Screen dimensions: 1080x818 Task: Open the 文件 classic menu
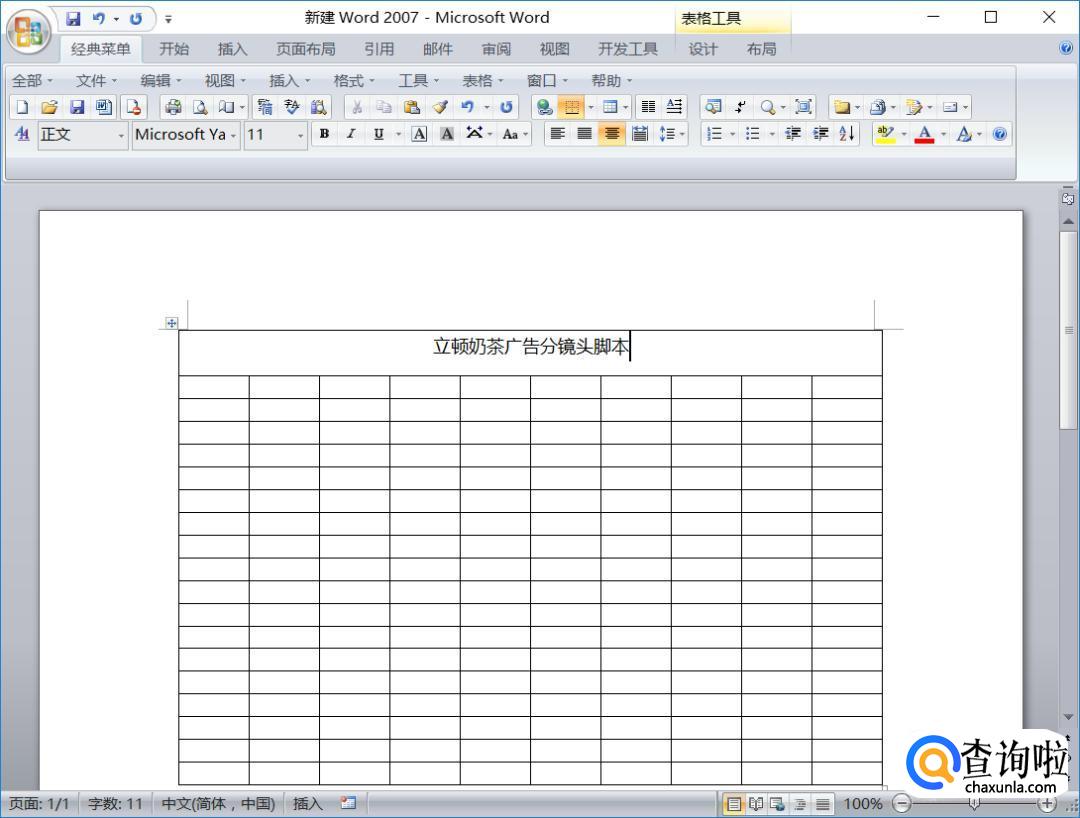(96, 81)
